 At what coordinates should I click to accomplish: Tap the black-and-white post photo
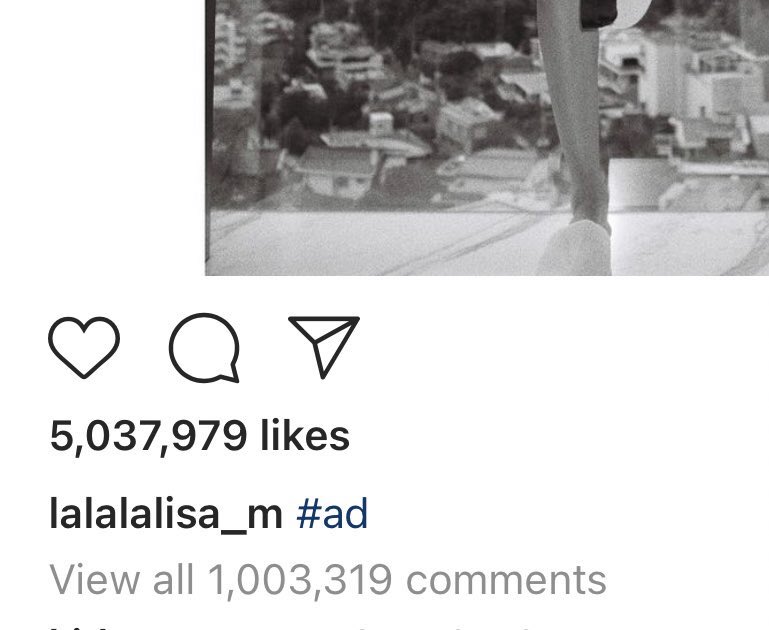coord(487,138)
